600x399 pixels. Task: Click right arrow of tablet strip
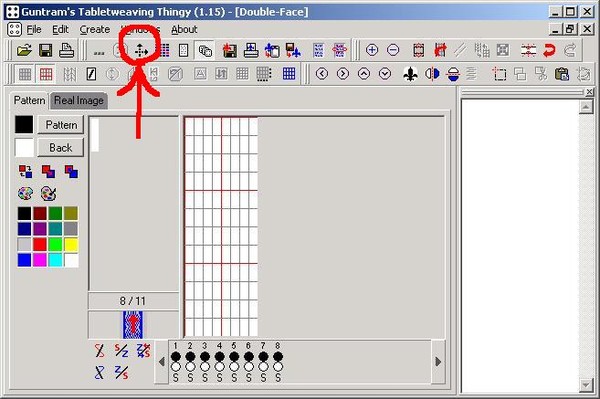click(x=438, y=362)
